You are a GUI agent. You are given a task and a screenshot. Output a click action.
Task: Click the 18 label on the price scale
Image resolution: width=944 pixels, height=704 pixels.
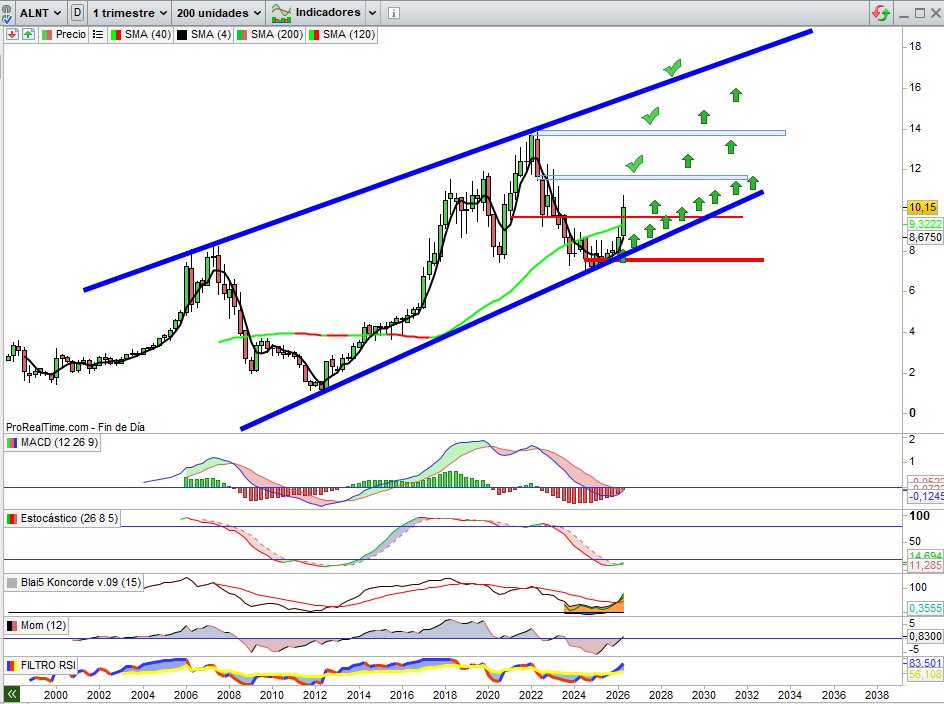[x=915, y=46]
